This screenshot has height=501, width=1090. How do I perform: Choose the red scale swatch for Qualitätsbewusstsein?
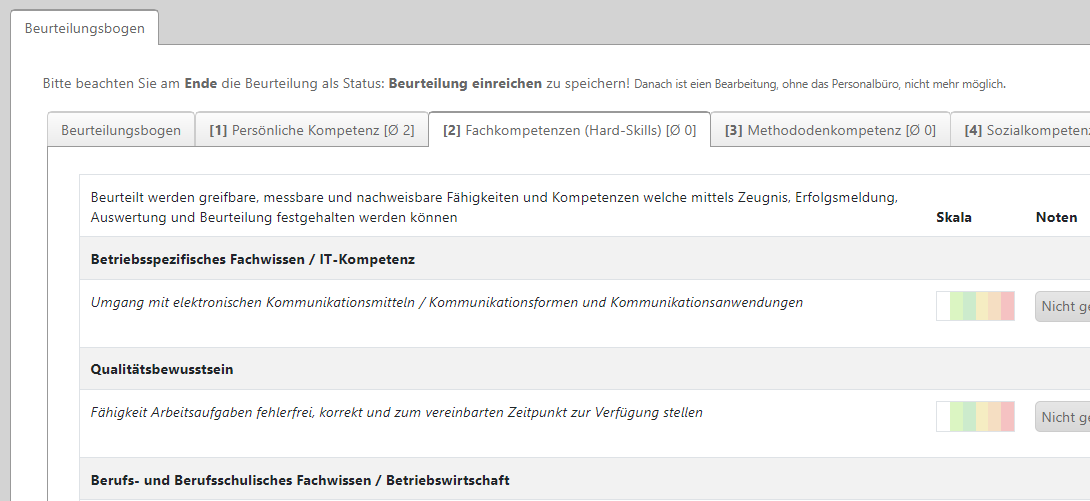click(1008, 416)
